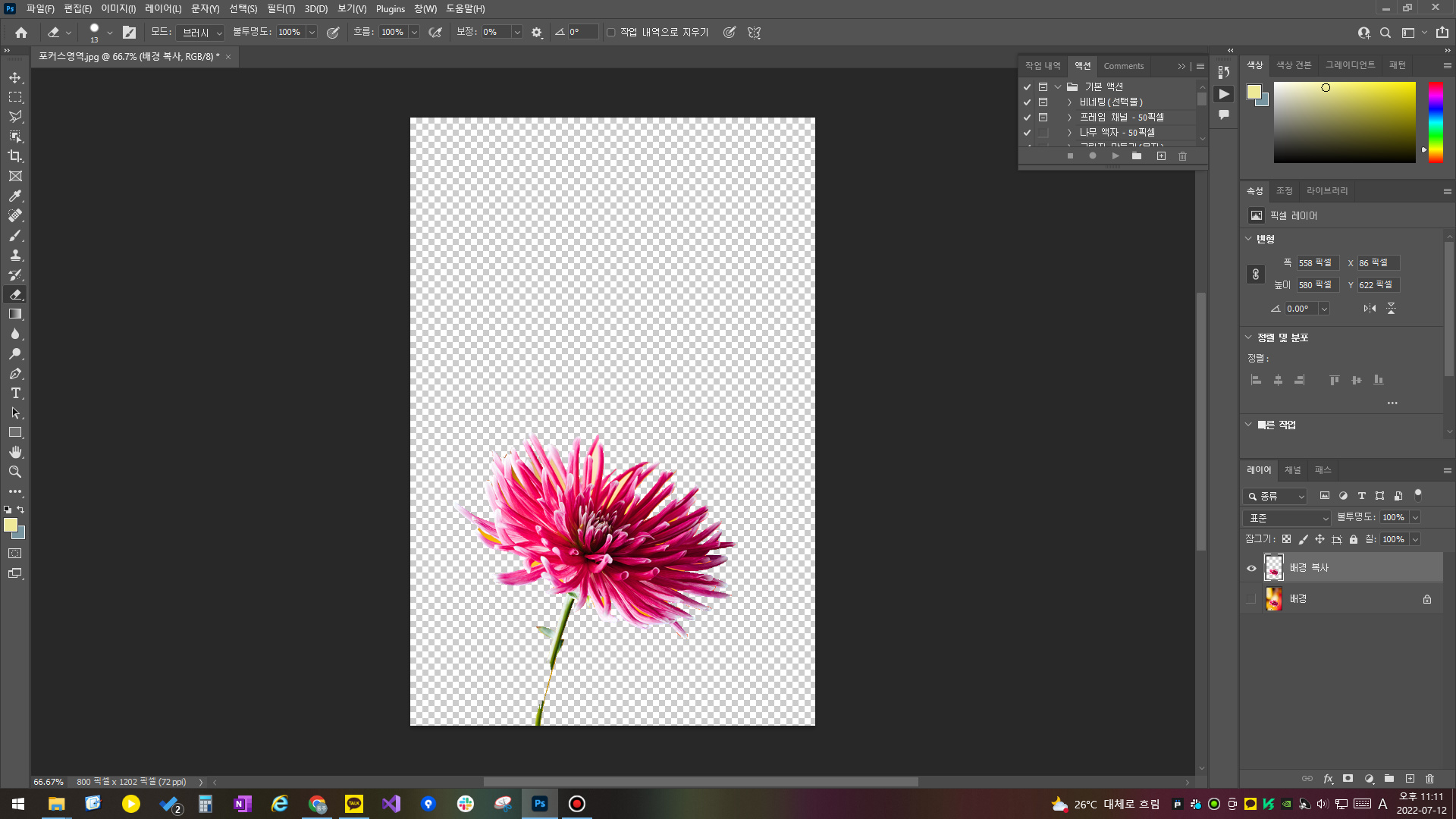Screen dimensions: 1456x819
Task: Toggle lock transparent pixels
Action: 1287,539
